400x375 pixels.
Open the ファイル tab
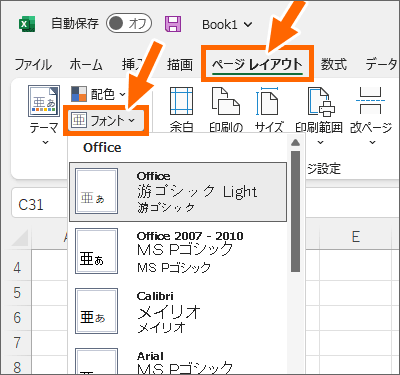click(33, 64)
